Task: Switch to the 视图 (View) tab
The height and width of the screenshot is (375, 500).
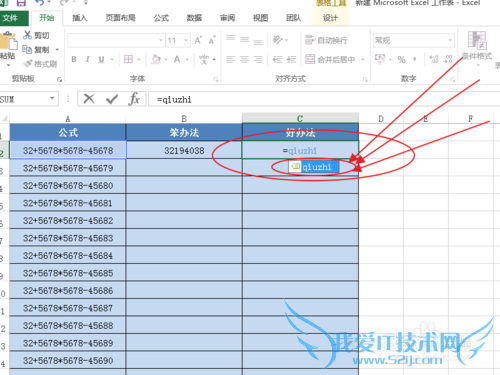Action: pos(260,18)
